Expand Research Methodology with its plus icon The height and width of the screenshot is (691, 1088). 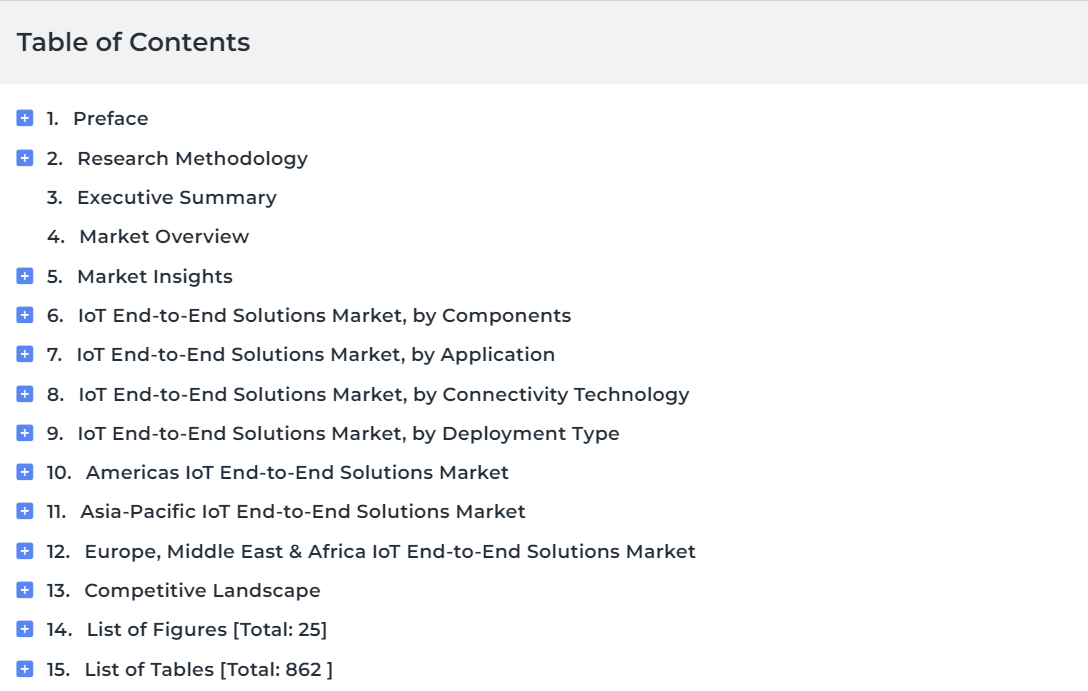[x=24, y=158]
